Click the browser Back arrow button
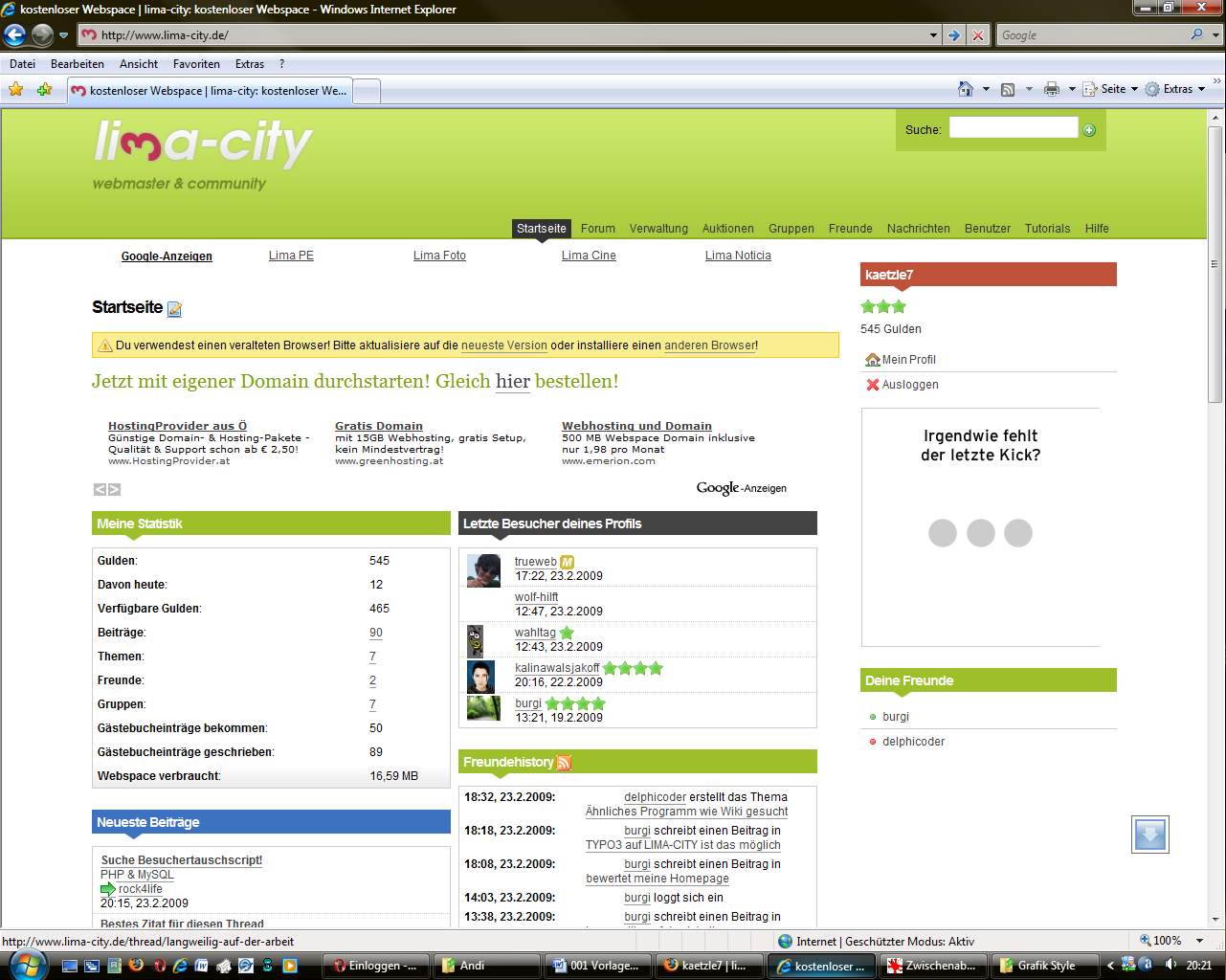The height and width of the screenshot is (980, 1226). (14, 35)
